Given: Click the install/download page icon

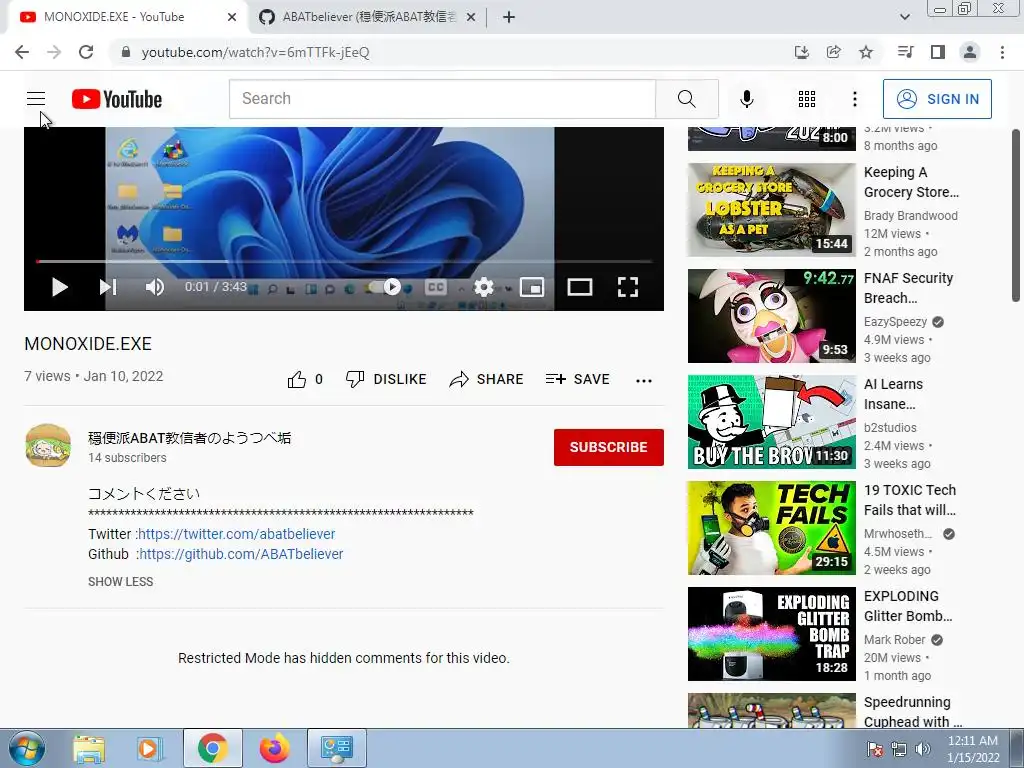Looking at the screenshot, I should click(801, 52).
